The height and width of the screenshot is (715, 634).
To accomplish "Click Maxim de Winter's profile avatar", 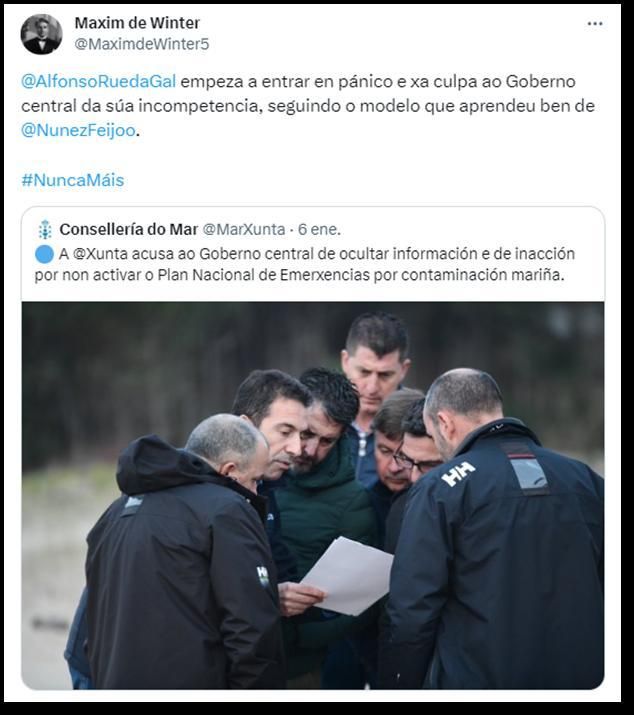I will 42,34.
